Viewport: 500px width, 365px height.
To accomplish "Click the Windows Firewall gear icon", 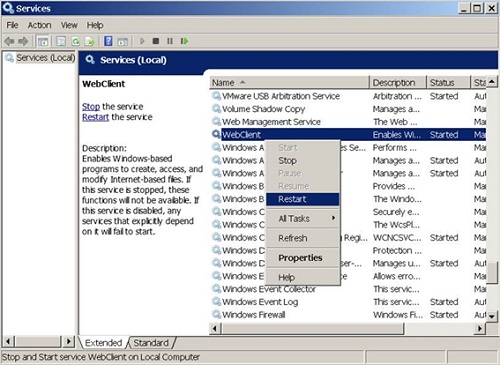I will tap(216, 314).
